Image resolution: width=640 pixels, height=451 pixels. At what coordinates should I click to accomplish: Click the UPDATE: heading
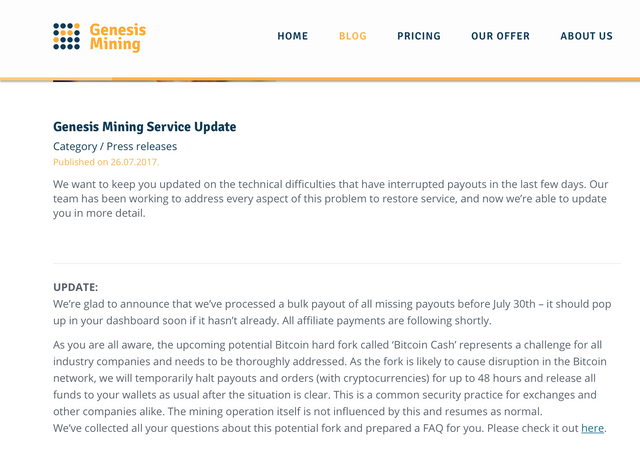click(x=76, y=287)
